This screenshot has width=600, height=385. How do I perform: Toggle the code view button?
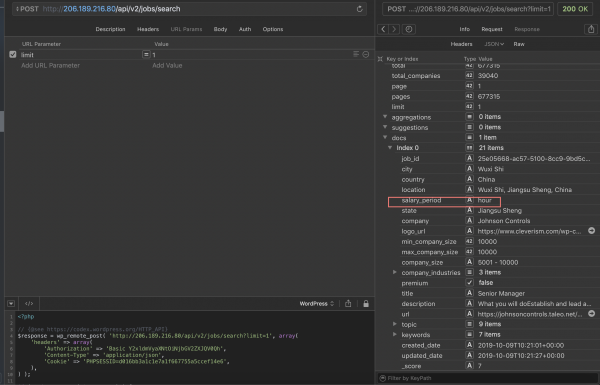(x=29, y=303)
